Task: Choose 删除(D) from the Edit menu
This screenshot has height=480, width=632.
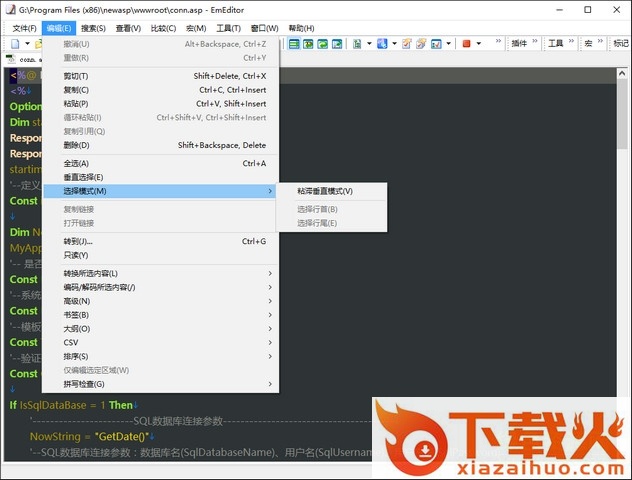Action: [x=160, y=145]
